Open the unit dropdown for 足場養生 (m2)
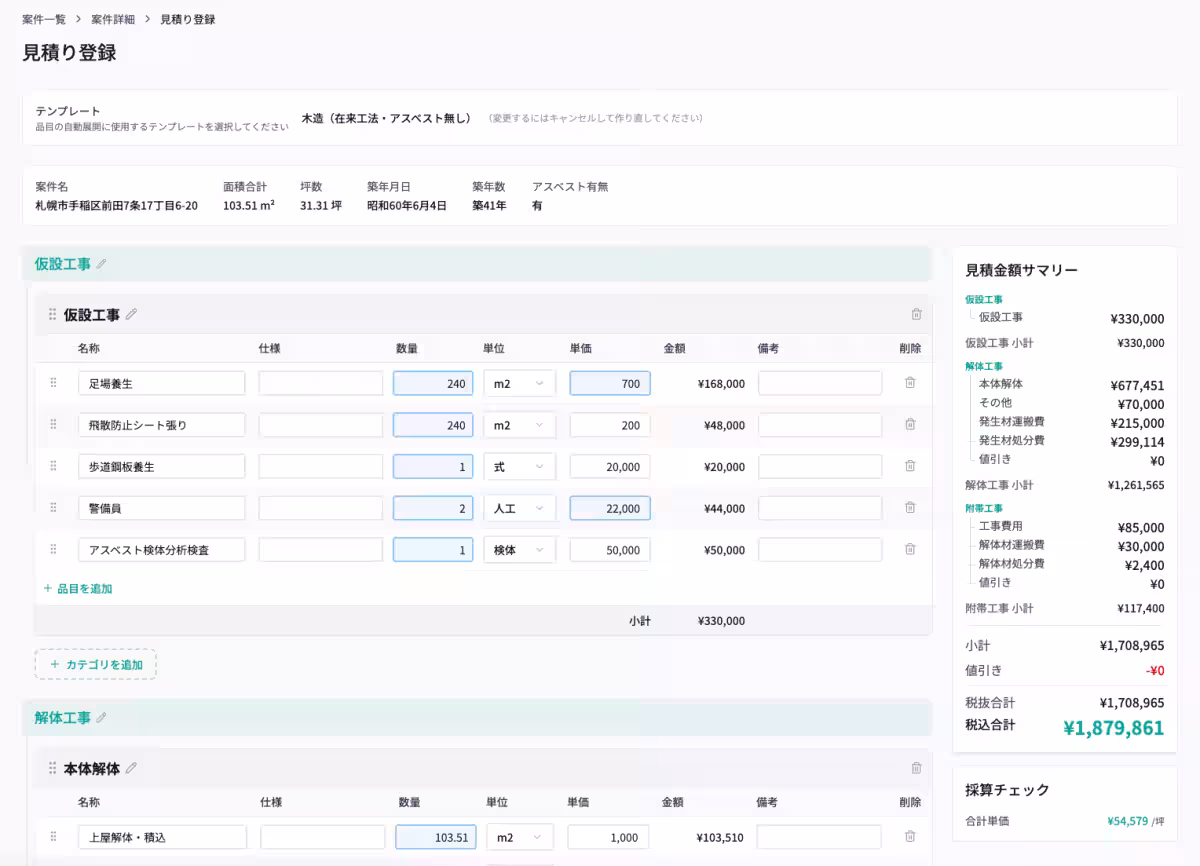1200x866 pixels. coord(519,383)
